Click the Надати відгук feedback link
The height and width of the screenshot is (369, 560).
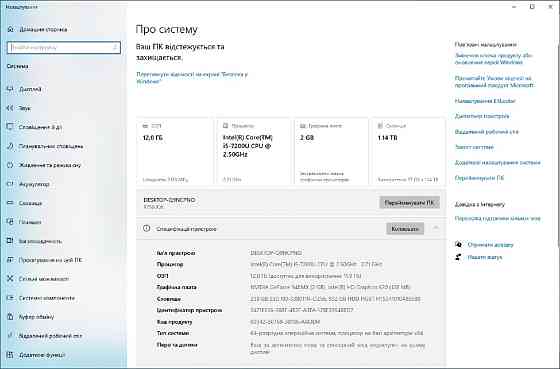pyautogui.click(x=485, y=257)
